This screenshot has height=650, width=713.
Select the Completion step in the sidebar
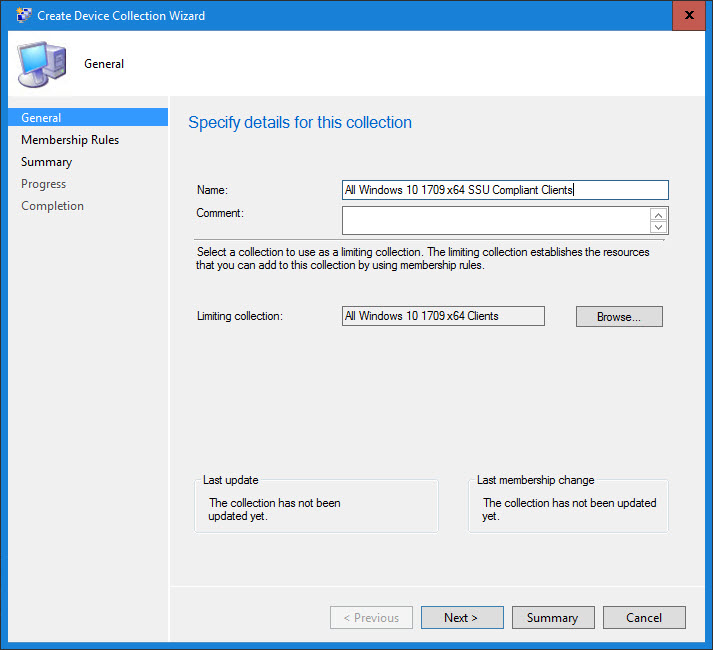tap(52, 206)
